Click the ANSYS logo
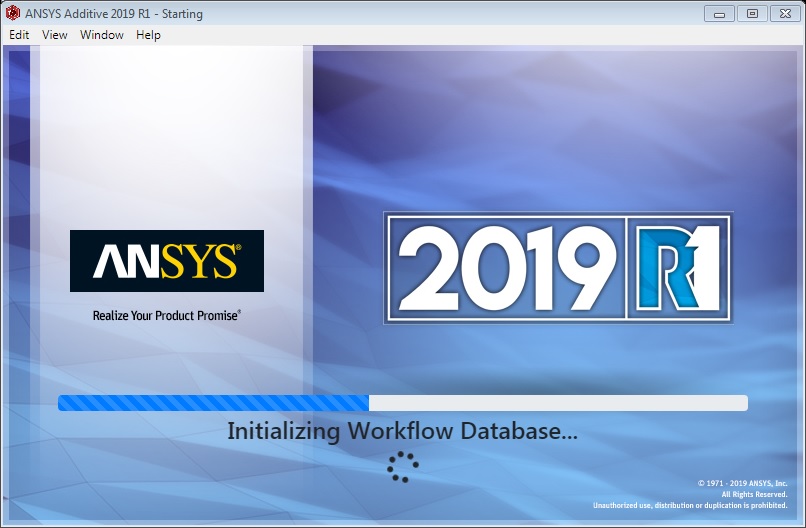 coord(167,261)
